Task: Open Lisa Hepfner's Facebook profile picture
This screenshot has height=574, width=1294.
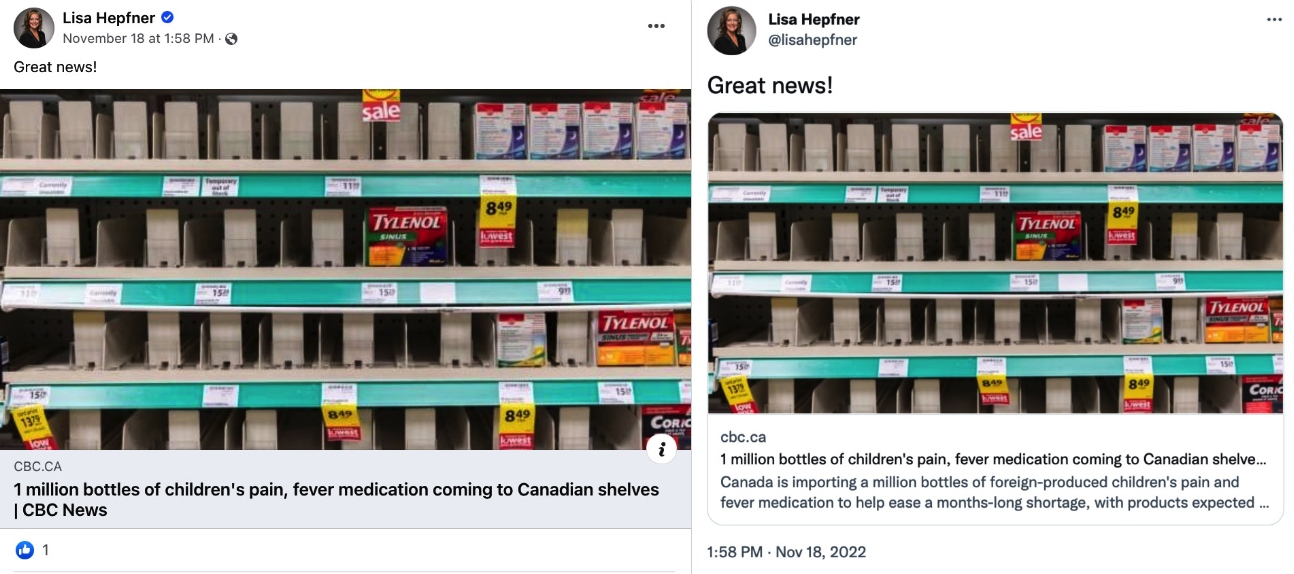Action: tap(33, 28)
